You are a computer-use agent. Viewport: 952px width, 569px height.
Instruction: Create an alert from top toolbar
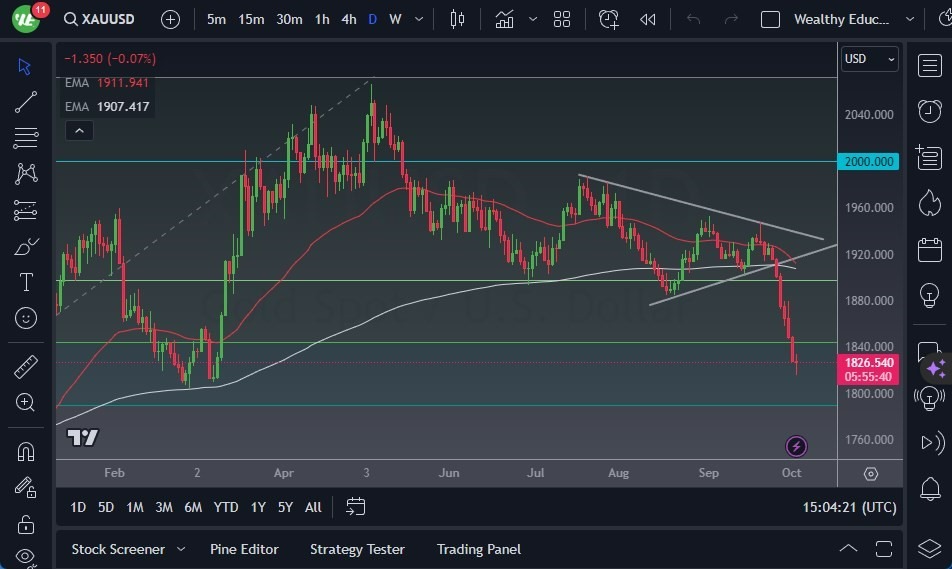[x=609, y=19]
